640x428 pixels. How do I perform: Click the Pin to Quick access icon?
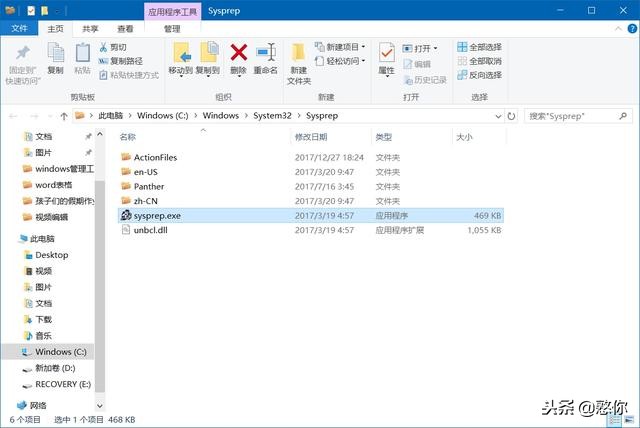click(x=23, y=53)
